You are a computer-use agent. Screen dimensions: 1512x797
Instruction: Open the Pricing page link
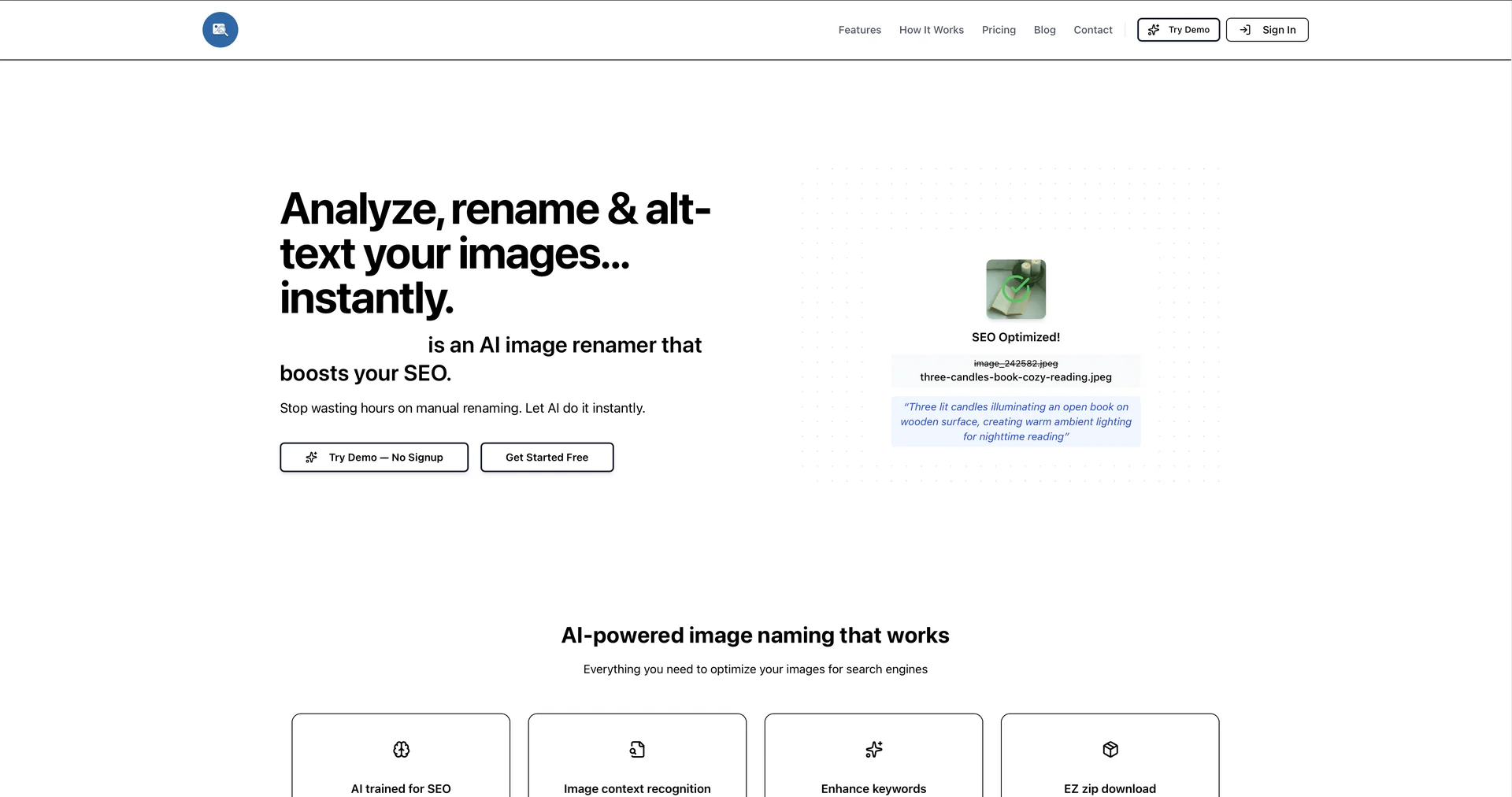click(x=999, y=30)
